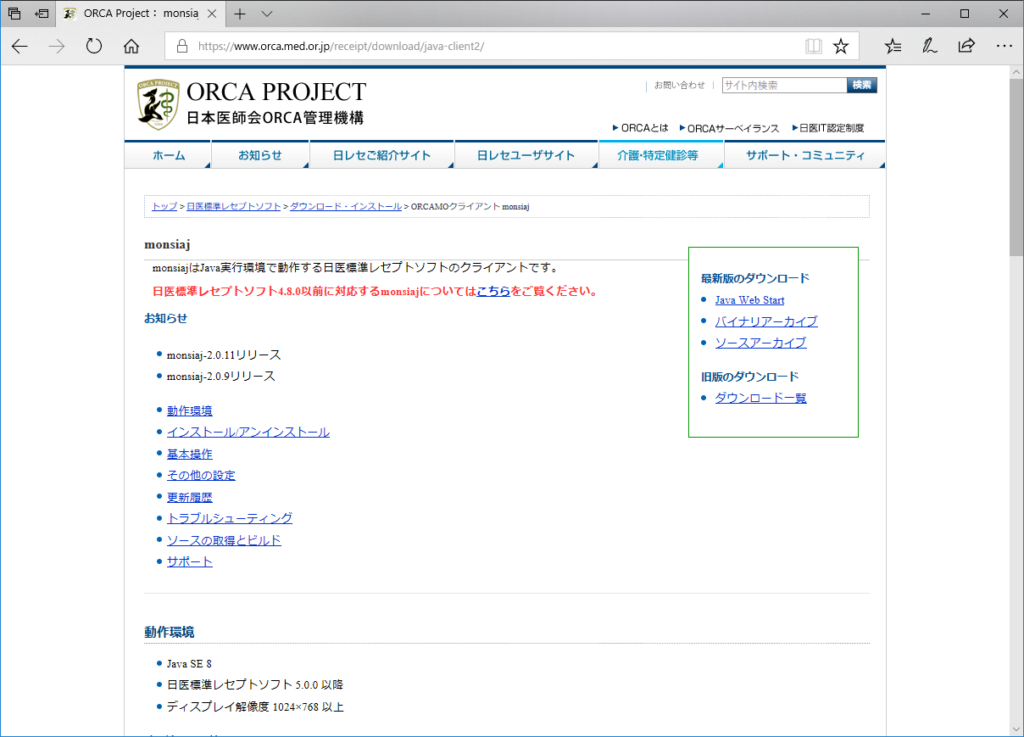Screen dimensions: 1024x737
Task: Open the インストール/アンインストール link
Action: click(248, 432)
